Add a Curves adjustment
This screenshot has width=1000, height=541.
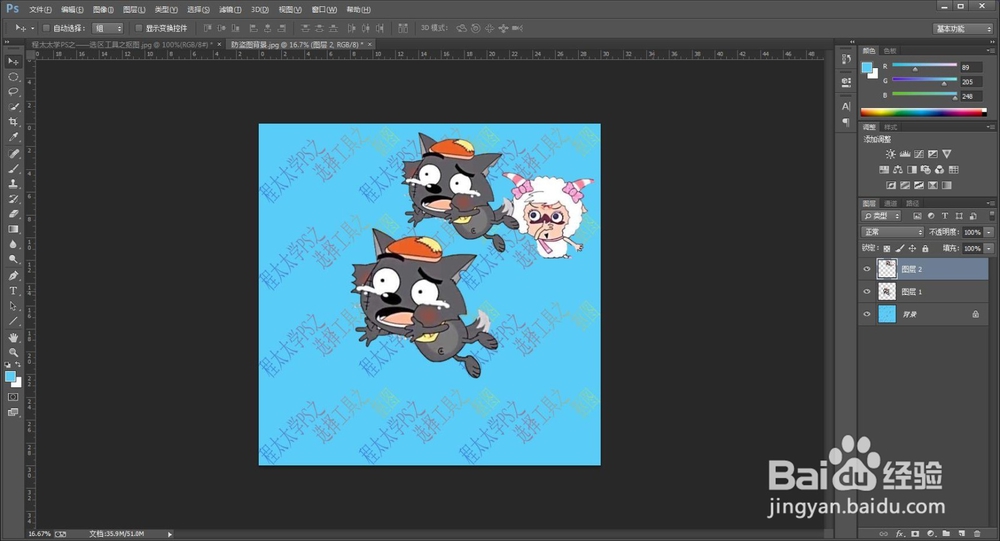(x=918, y=154)
